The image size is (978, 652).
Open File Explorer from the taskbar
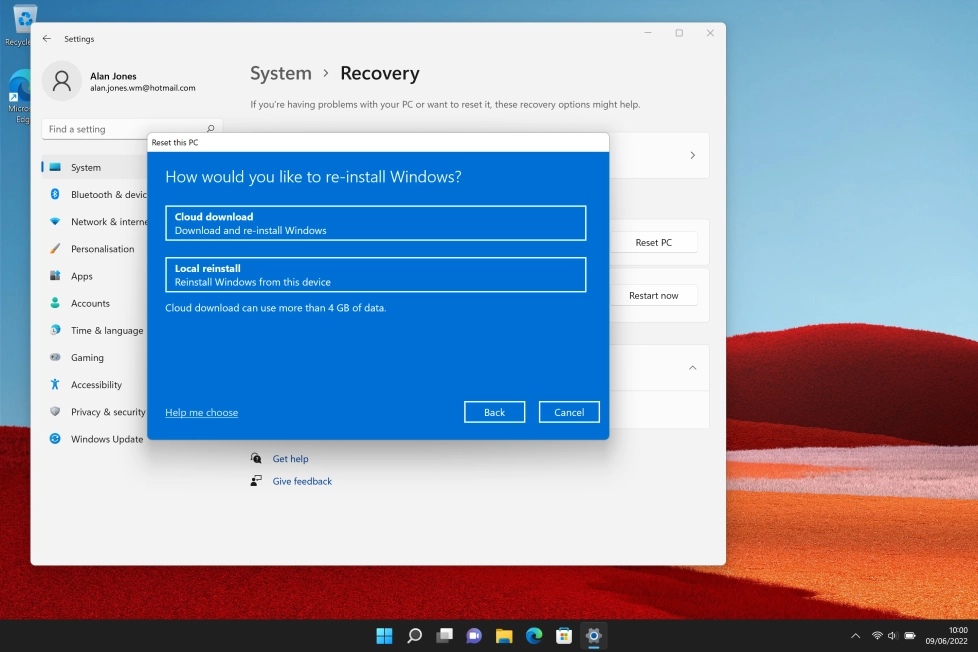(504, 635)
